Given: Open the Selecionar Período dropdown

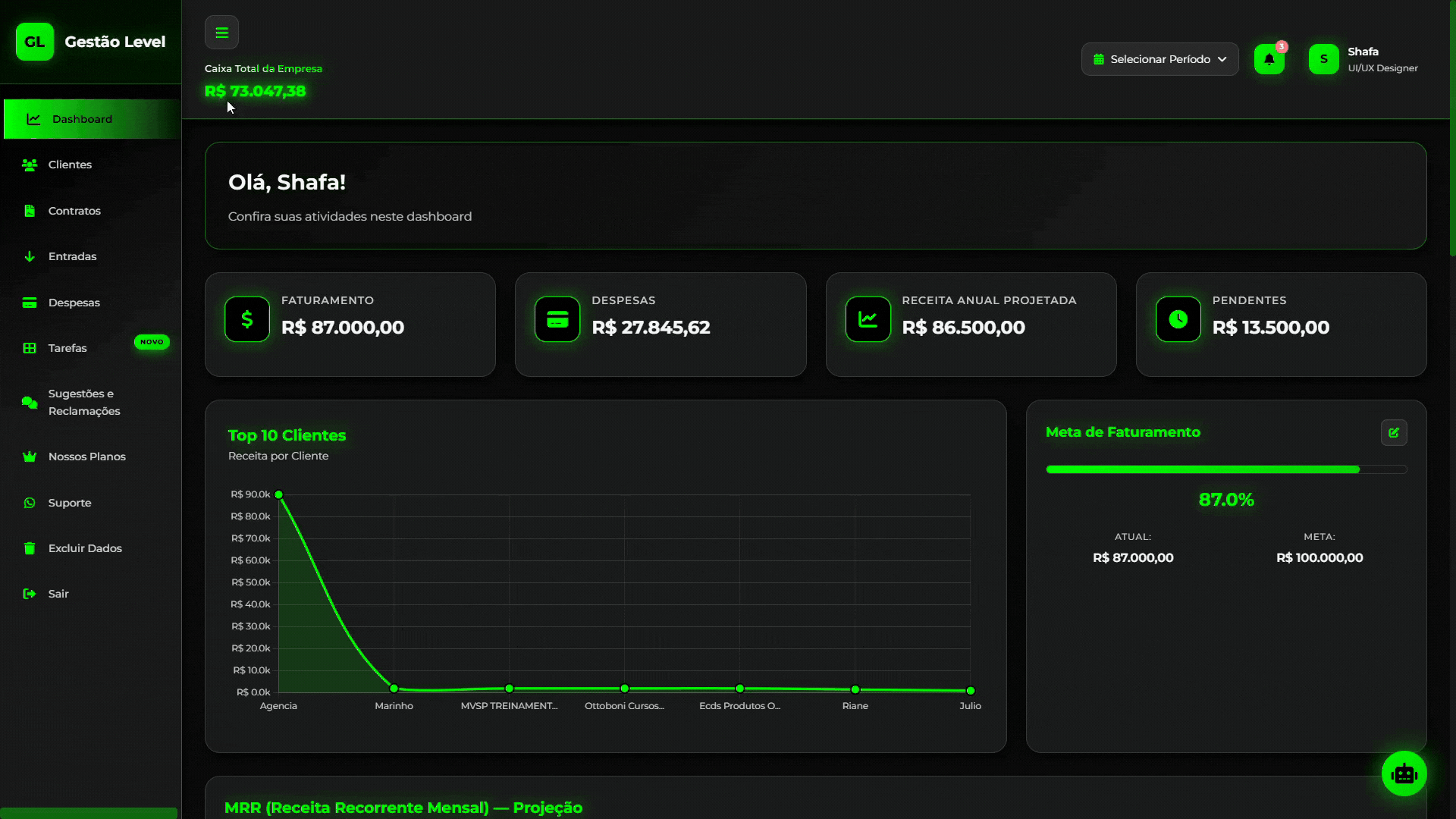Looking at the screenshot, I should point(1159,59).
